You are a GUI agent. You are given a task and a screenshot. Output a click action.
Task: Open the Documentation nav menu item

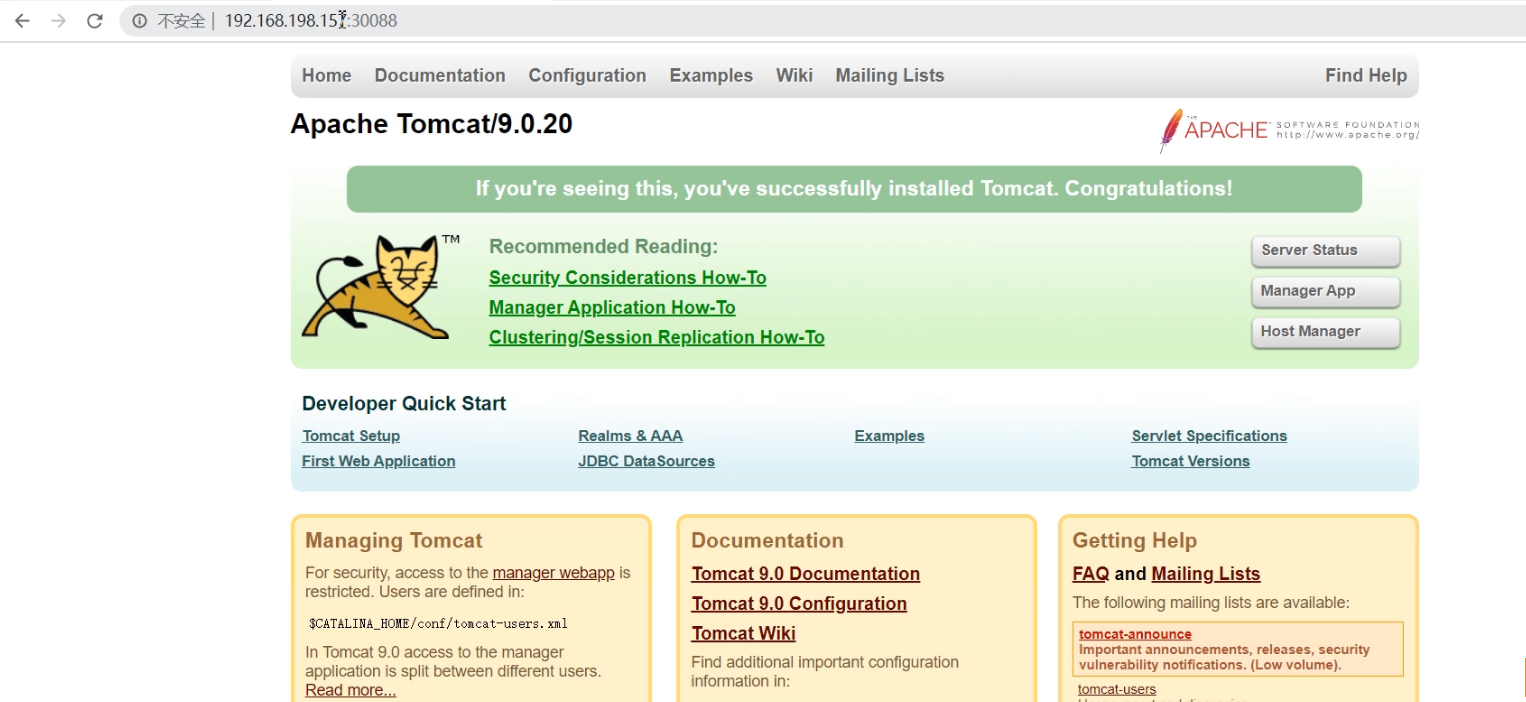(439, 76)
